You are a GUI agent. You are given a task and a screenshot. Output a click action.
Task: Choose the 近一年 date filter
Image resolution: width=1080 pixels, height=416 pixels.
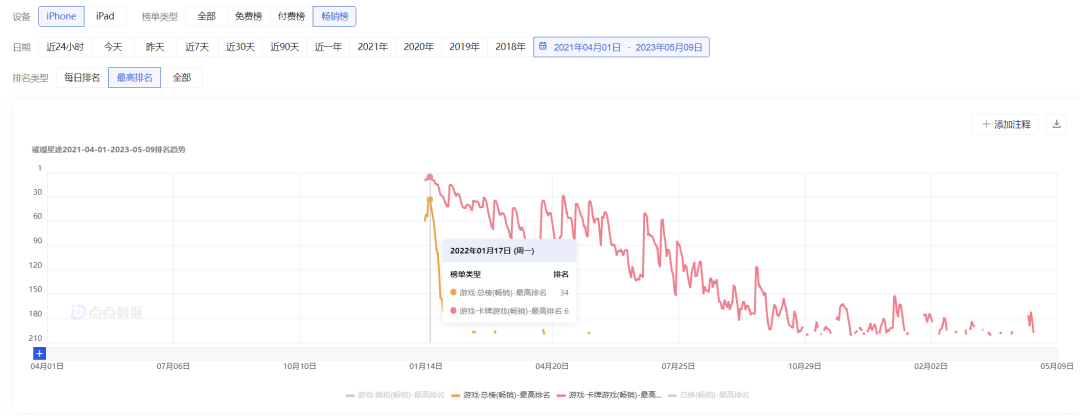tap(328, 47)
